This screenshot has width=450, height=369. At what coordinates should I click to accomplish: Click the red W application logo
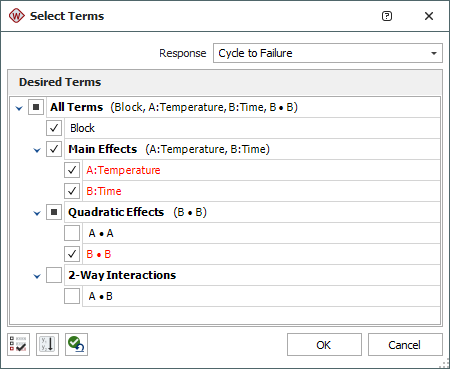[x=16, y=16]
